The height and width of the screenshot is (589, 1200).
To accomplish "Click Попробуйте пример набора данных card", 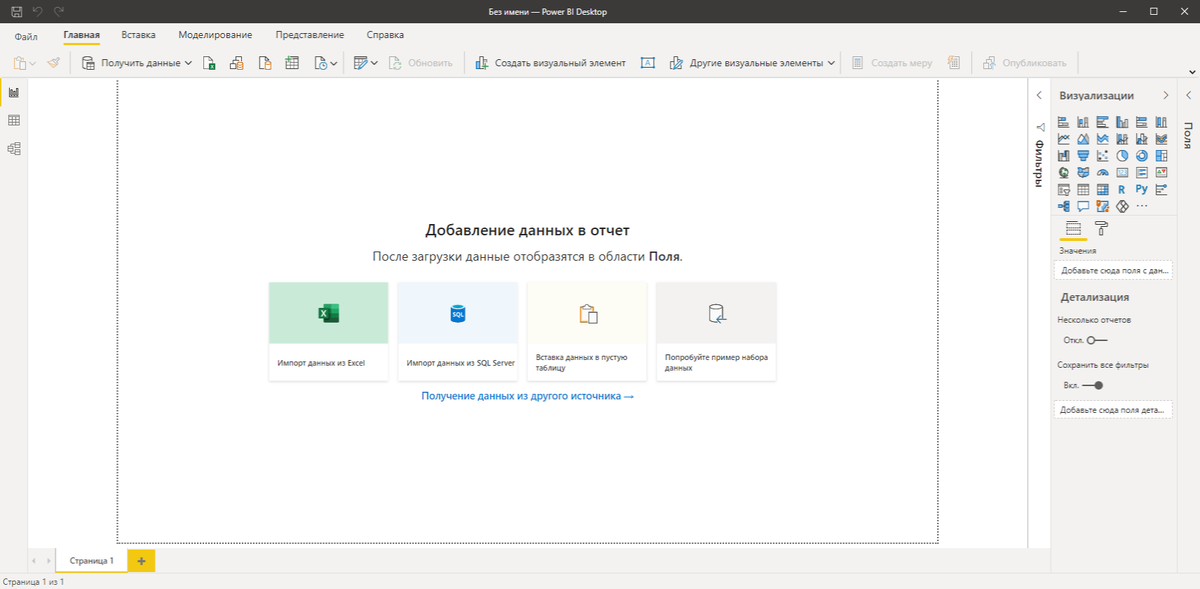I will click(x=716, y=331).
